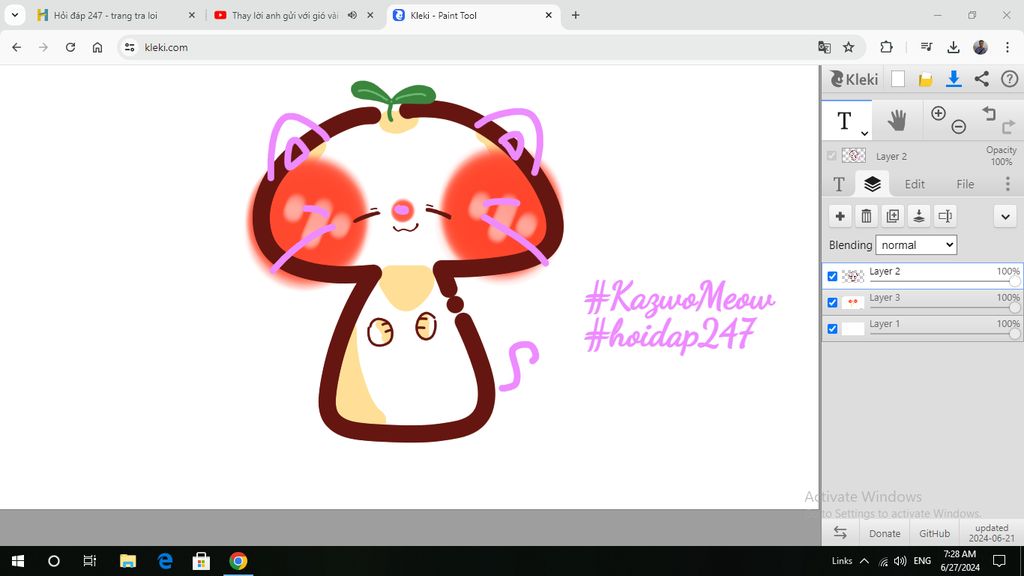Open media controls icon in Chrome toolbar
1024x576 pixels.
pos(926,47)
